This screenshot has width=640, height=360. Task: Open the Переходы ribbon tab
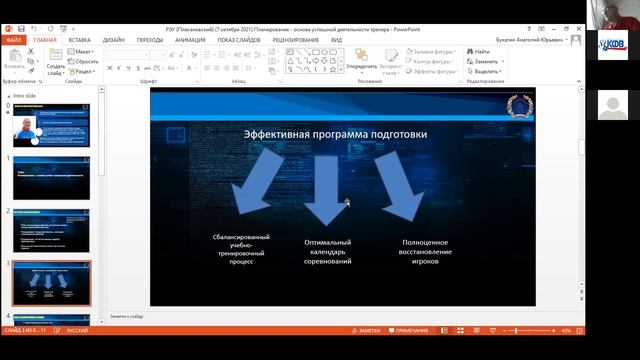point(150,40)
